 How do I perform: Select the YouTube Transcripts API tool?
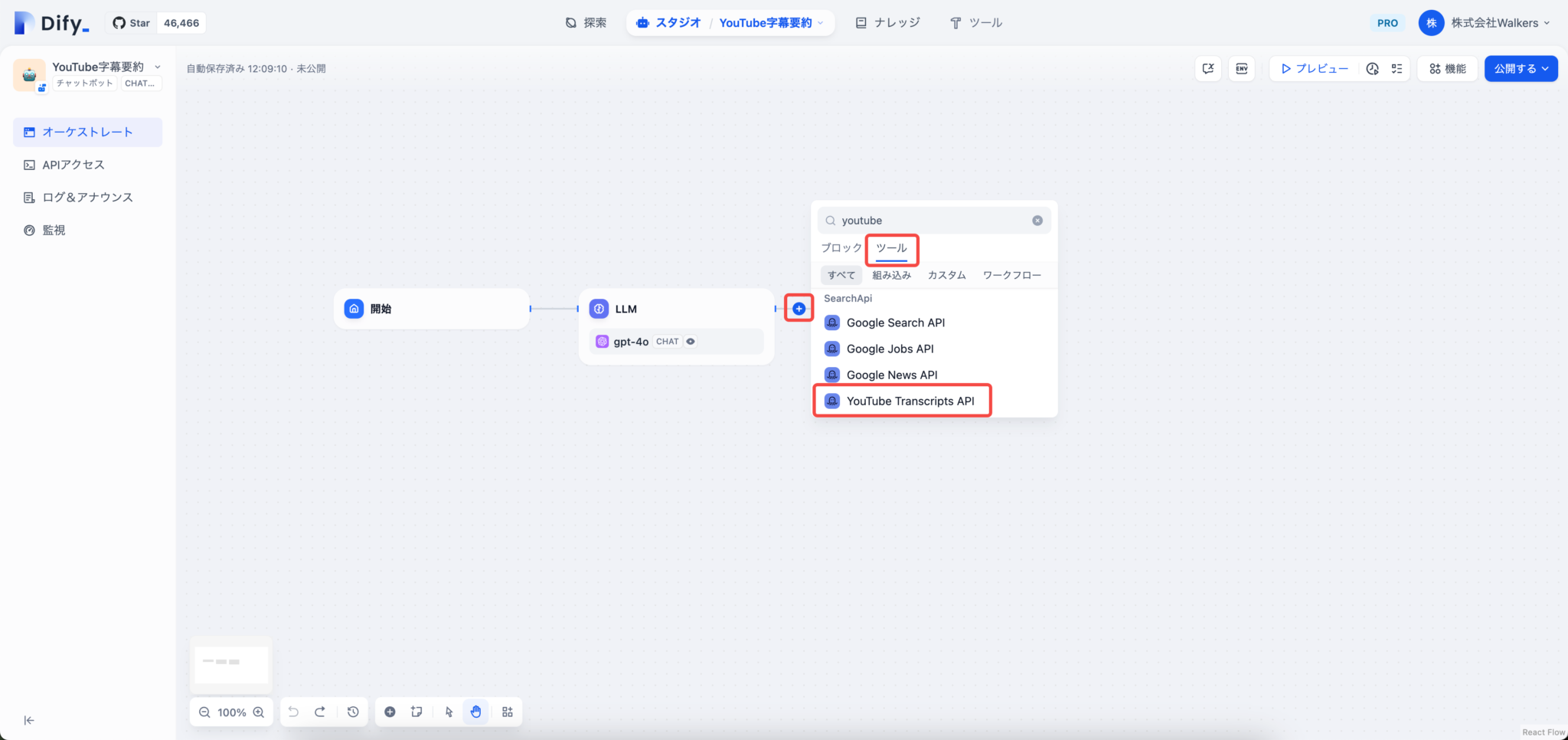(x=910, y=400)
